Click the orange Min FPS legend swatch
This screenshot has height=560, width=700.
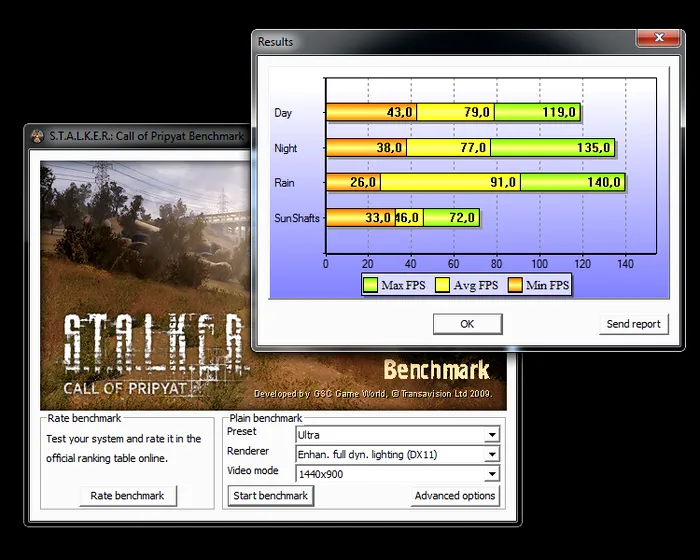515,285
